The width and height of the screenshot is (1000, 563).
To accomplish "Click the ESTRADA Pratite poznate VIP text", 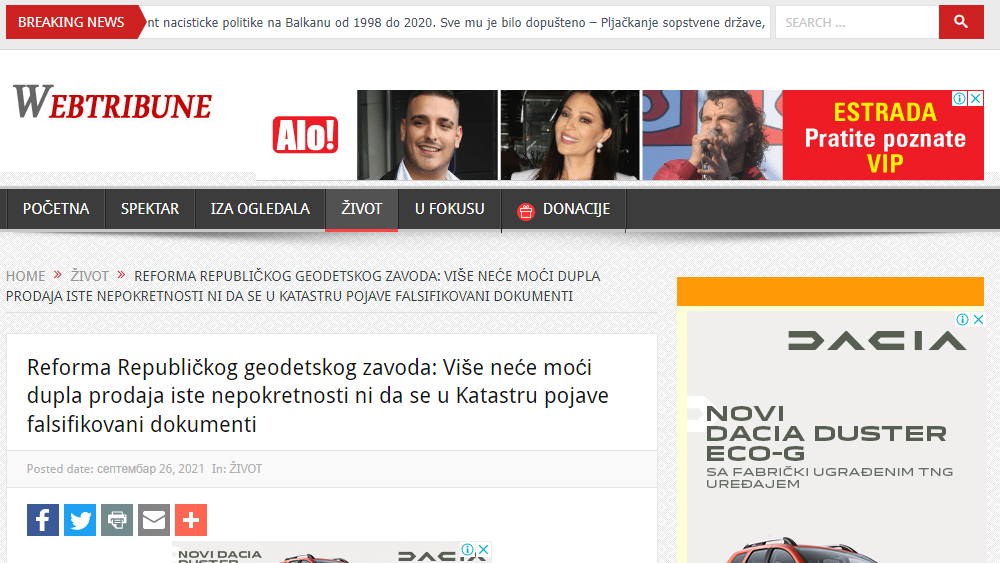I will click(885, 138).
